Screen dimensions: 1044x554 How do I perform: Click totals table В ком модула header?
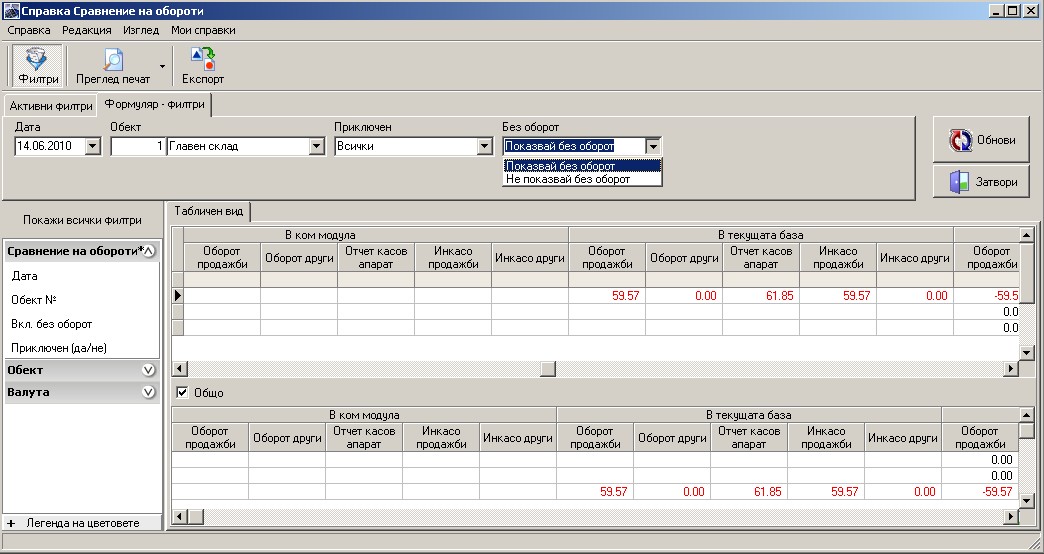coord(364,415)
